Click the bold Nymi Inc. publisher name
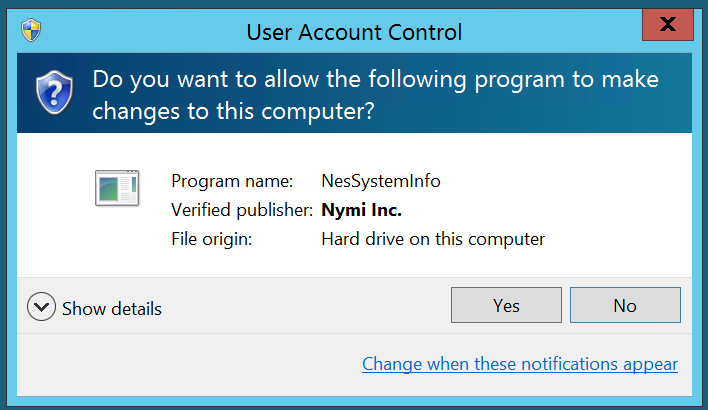 [x=361, y=210]
